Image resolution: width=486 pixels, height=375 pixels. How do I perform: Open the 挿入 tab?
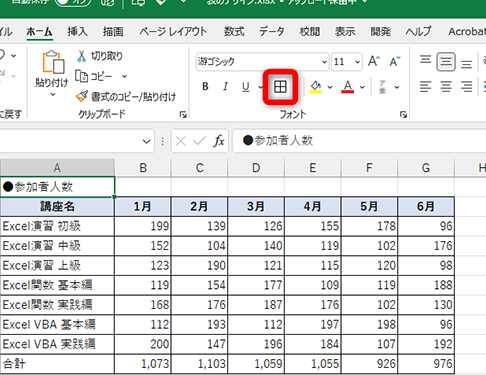click(x=77, y=32)
